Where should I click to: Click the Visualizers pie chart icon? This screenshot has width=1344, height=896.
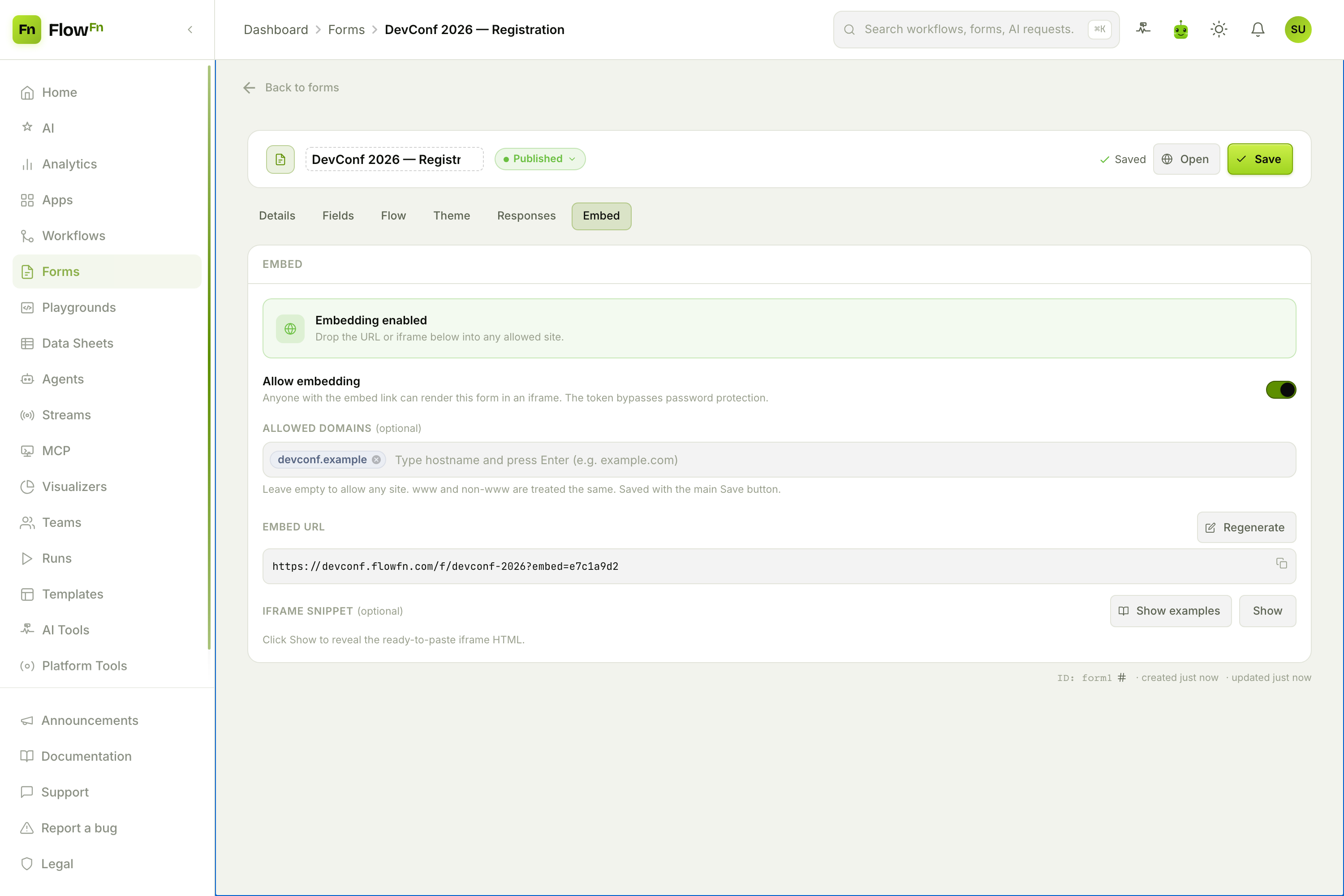(x=27, y=487)
